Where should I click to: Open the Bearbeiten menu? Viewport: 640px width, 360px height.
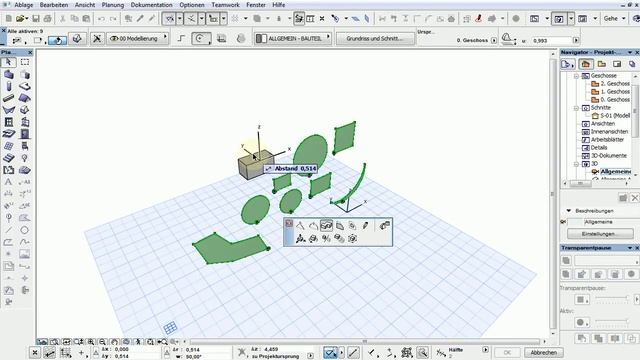[x=53, y=5]
